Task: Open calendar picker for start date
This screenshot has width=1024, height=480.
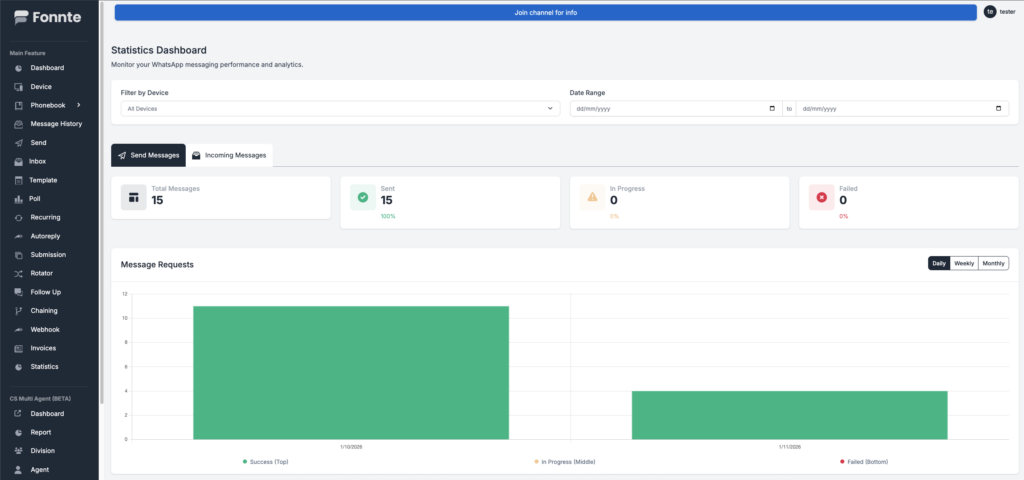Action: pos(771,108)
